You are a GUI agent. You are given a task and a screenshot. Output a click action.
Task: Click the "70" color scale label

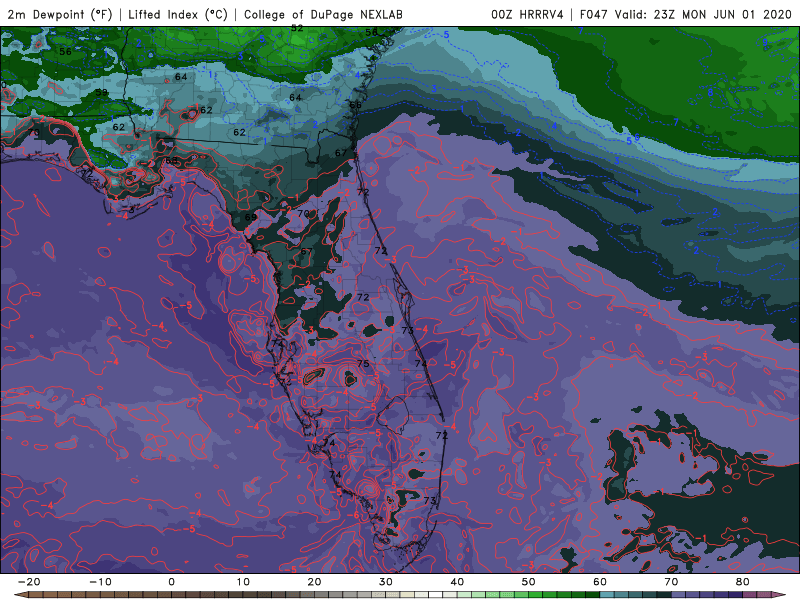tap(671, 582)
